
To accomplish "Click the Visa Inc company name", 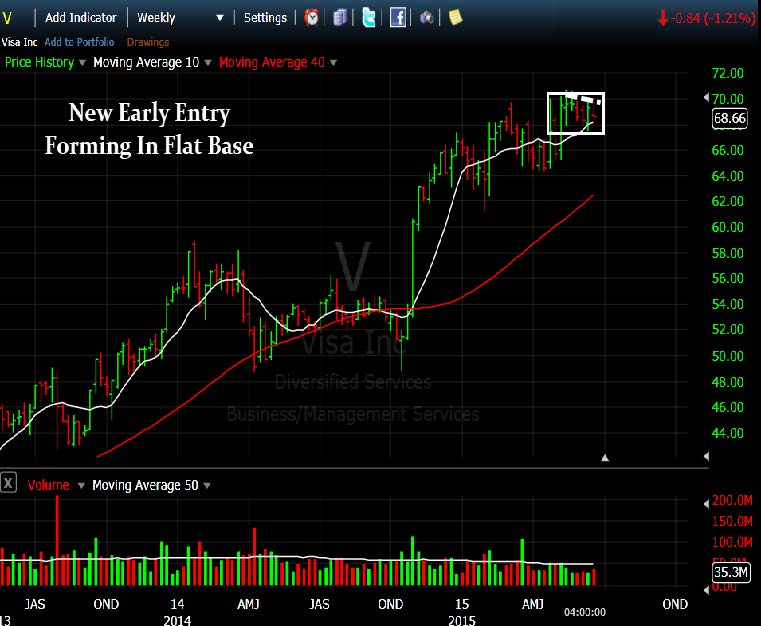I will click(x=19, y=42).
